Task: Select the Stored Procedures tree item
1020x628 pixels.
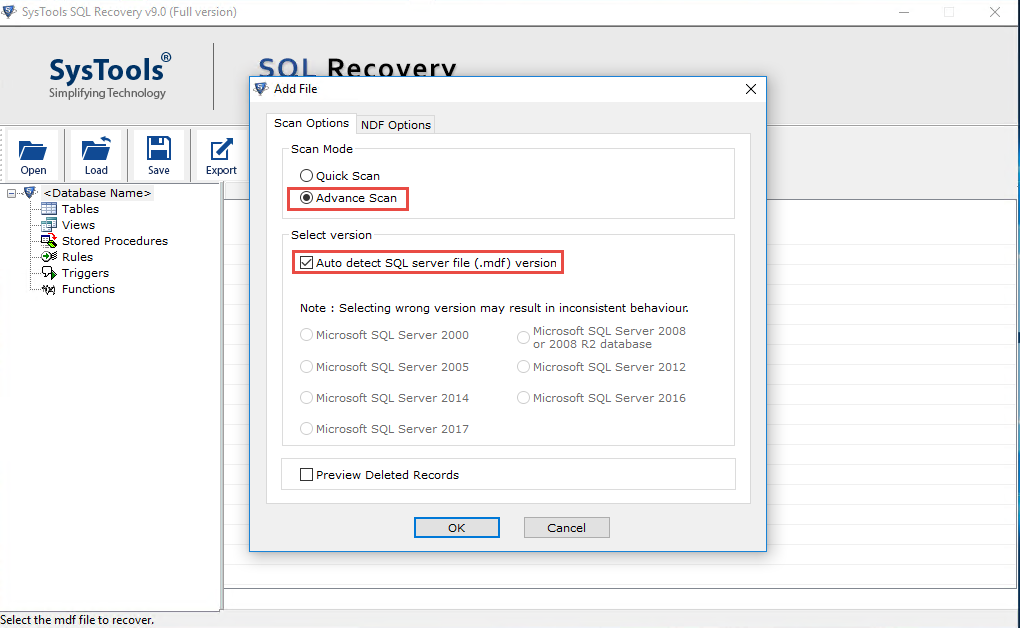Action: 114,241
